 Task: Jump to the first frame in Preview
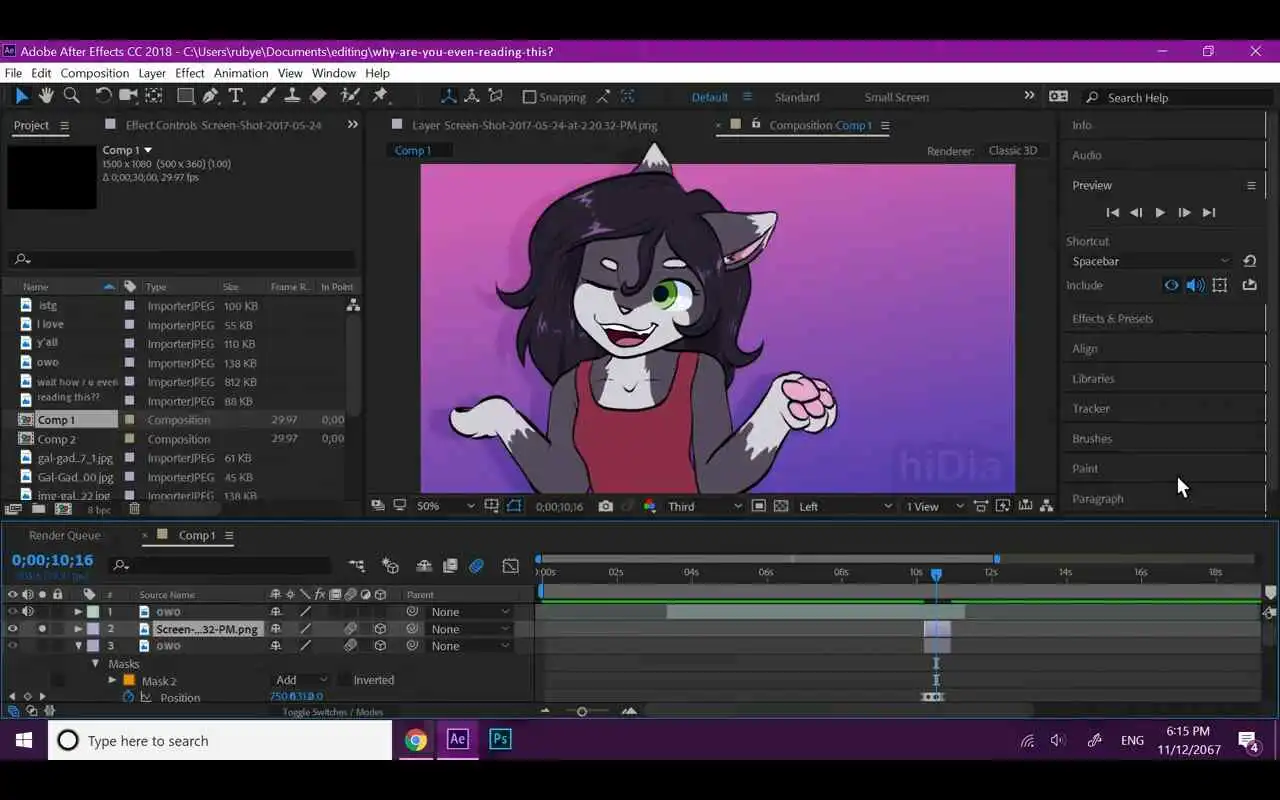[x=1112, y=212]
